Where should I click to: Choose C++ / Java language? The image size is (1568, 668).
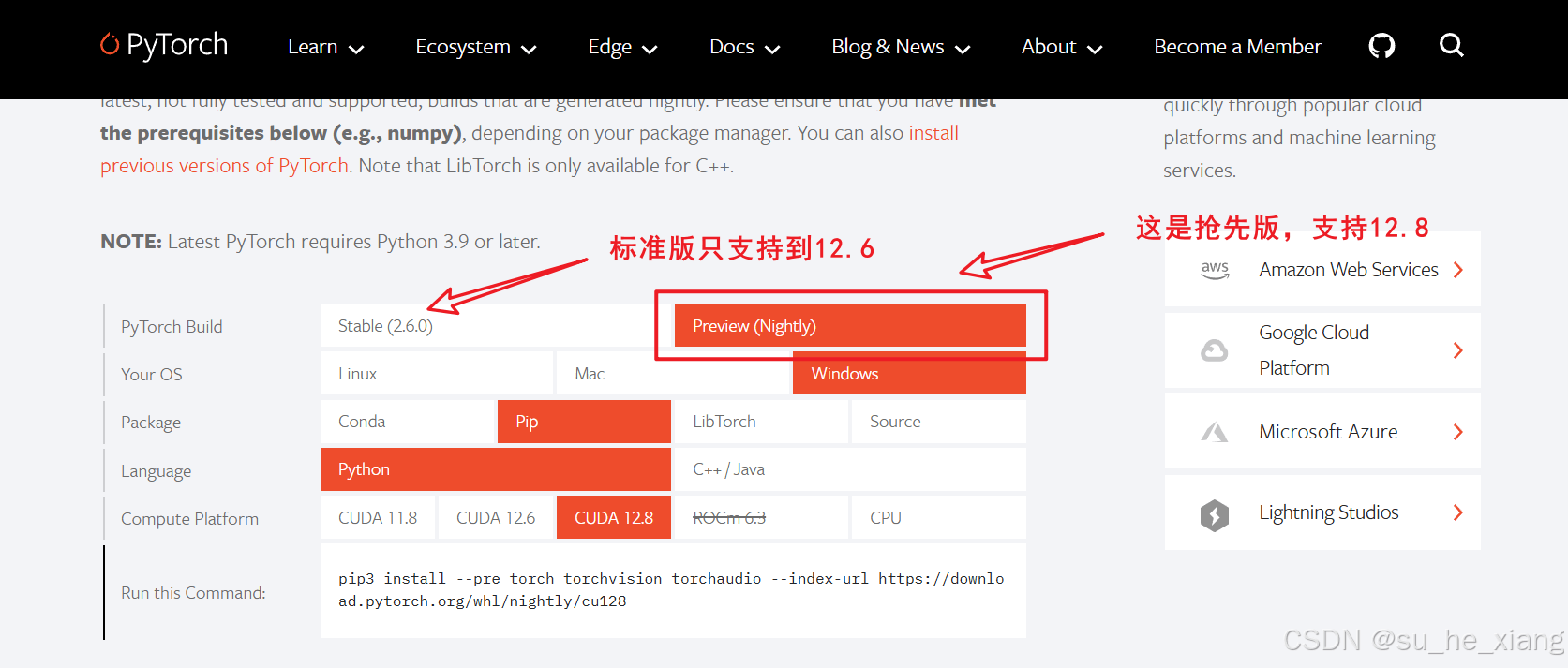tap(850, 469)
